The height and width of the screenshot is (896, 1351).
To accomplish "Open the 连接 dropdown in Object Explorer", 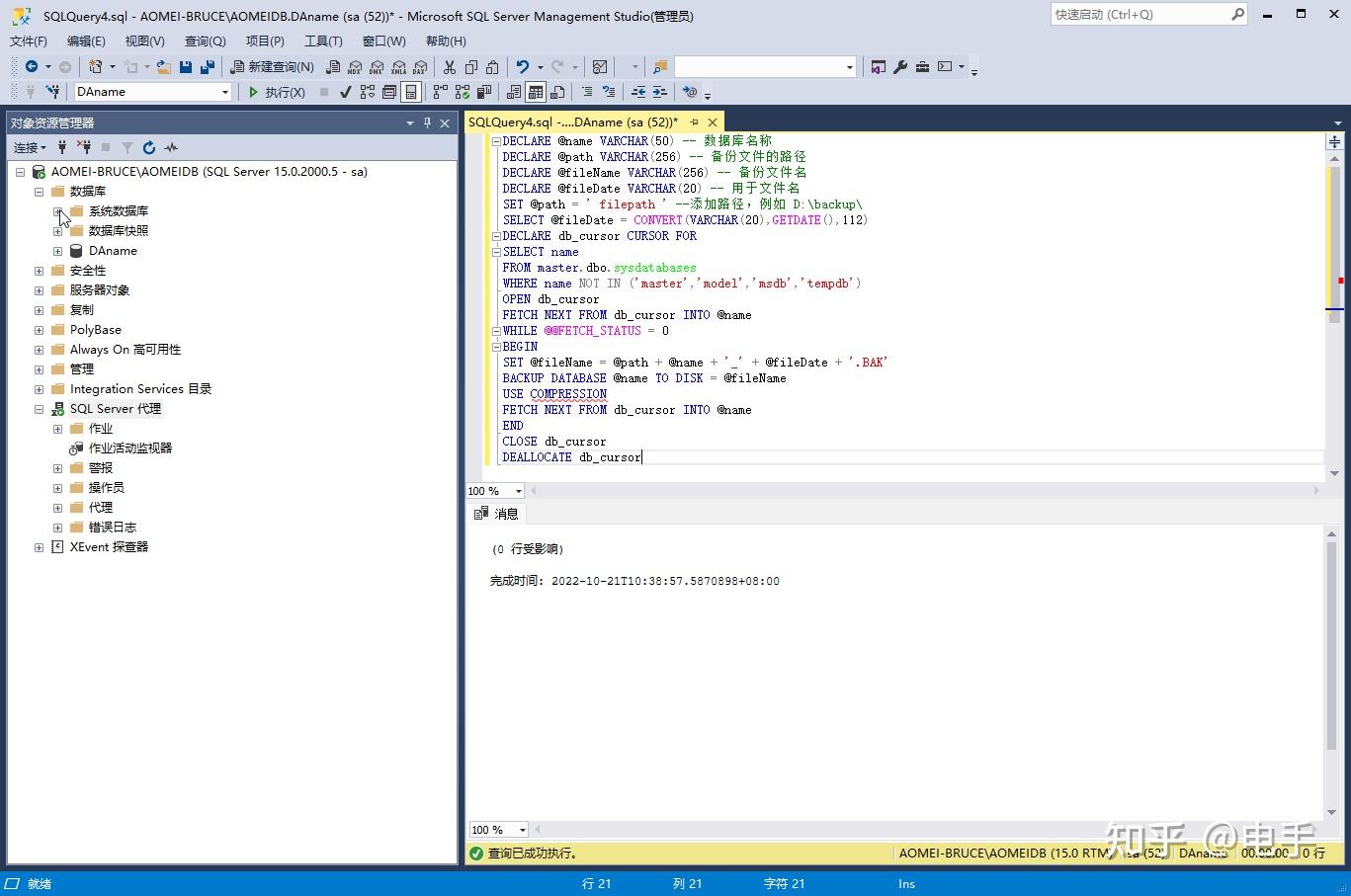I will point(30,147).
